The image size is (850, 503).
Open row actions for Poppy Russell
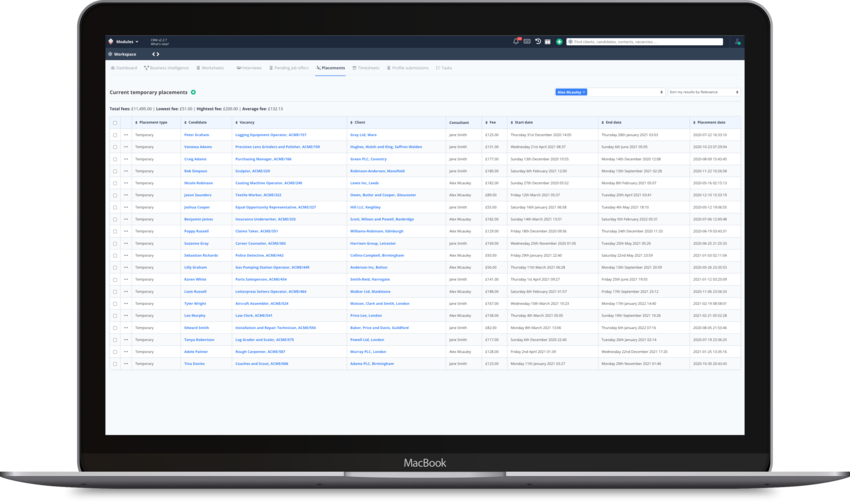(126, 231)
